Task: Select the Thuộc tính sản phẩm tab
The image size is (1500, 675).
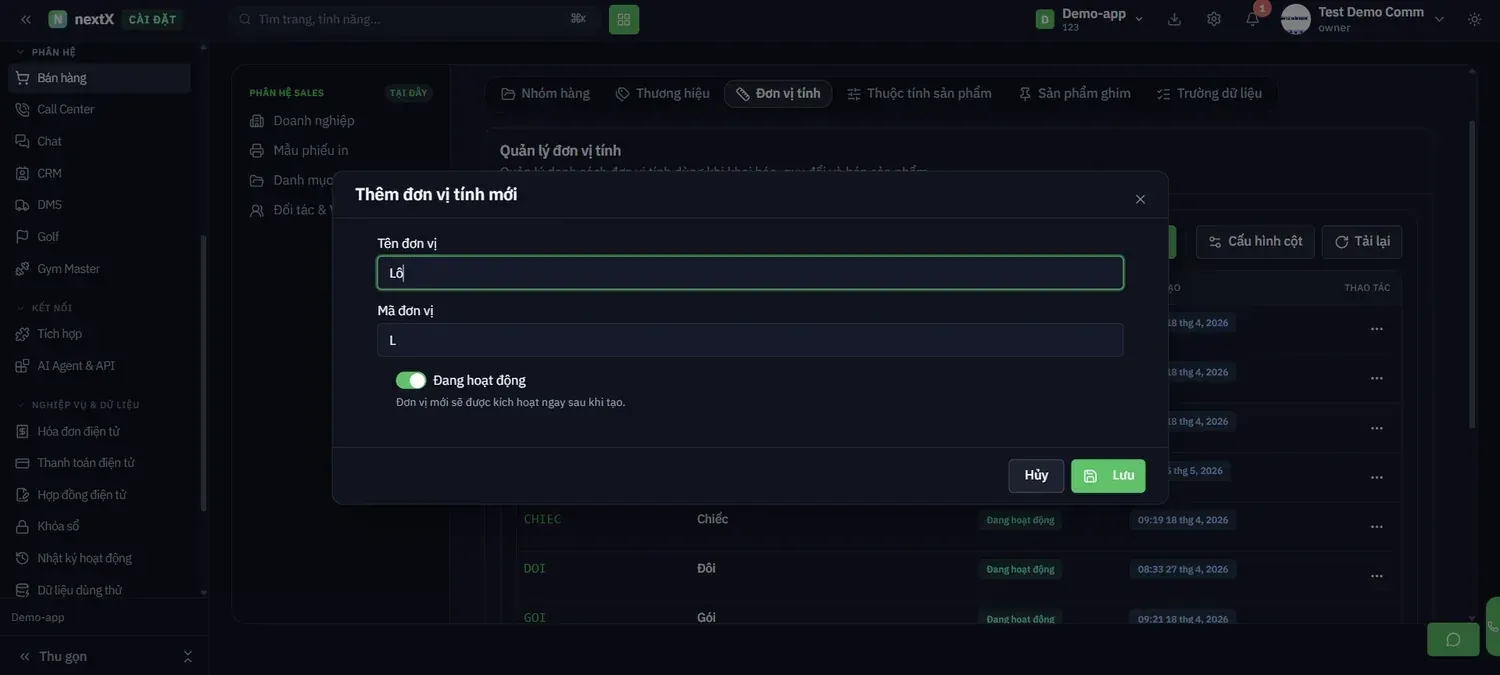Action: (919, 94)
